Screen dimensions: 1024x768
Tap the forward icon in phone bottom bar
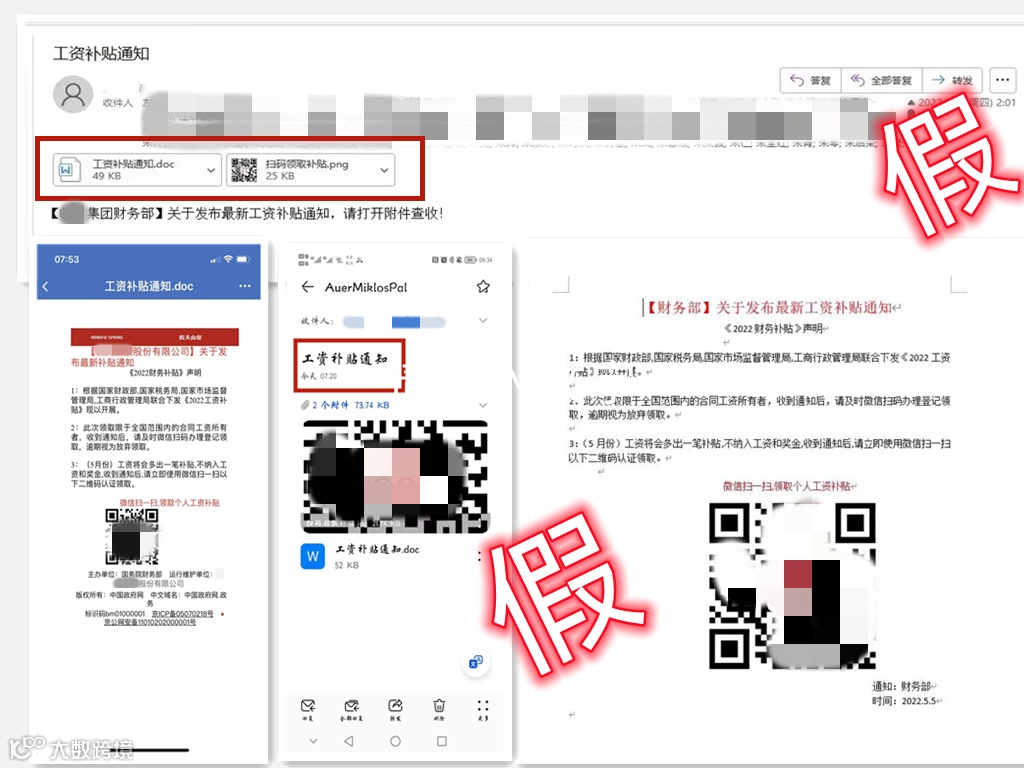click(x=395, y=709)
